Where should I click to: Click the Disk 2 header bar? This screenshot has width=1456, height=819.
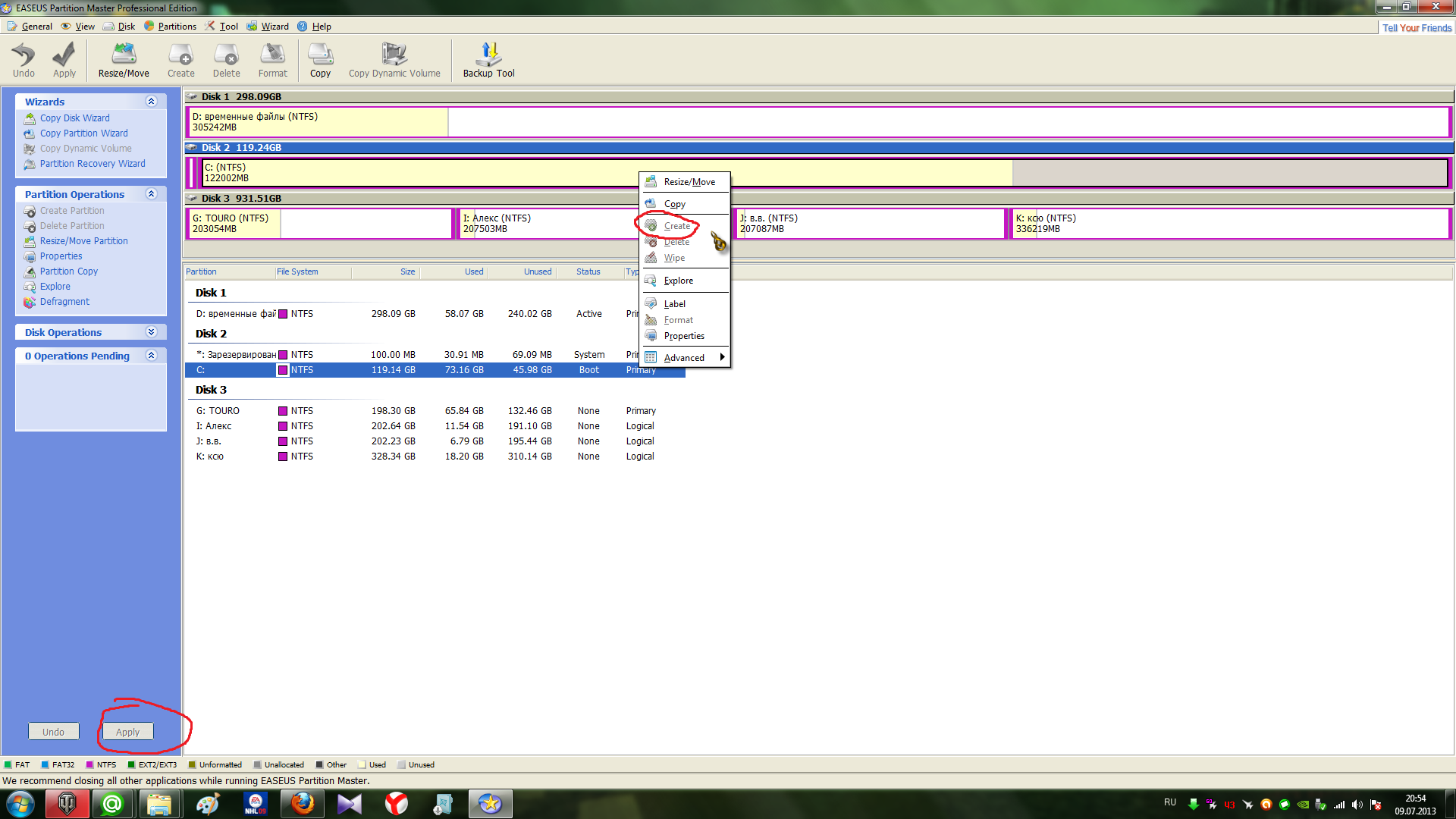(819, 147)
